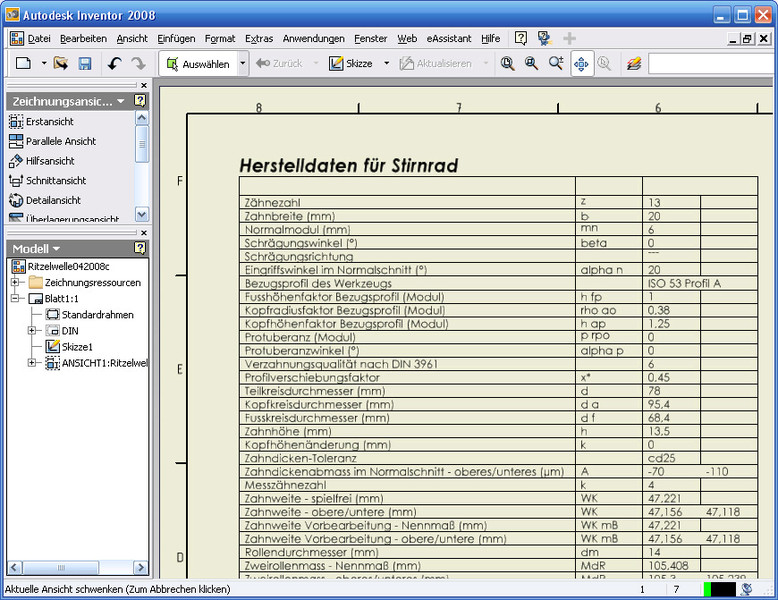
Task: Click the open file folder icon
Action: (61, 63)
